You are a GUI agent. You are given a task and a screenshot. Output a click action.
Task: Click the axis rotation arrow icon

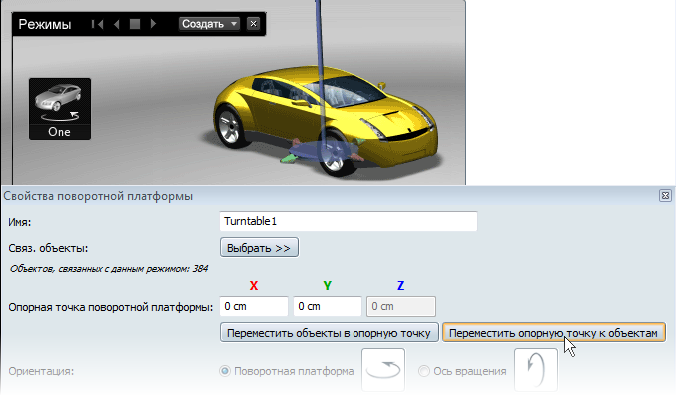[536, 370]
